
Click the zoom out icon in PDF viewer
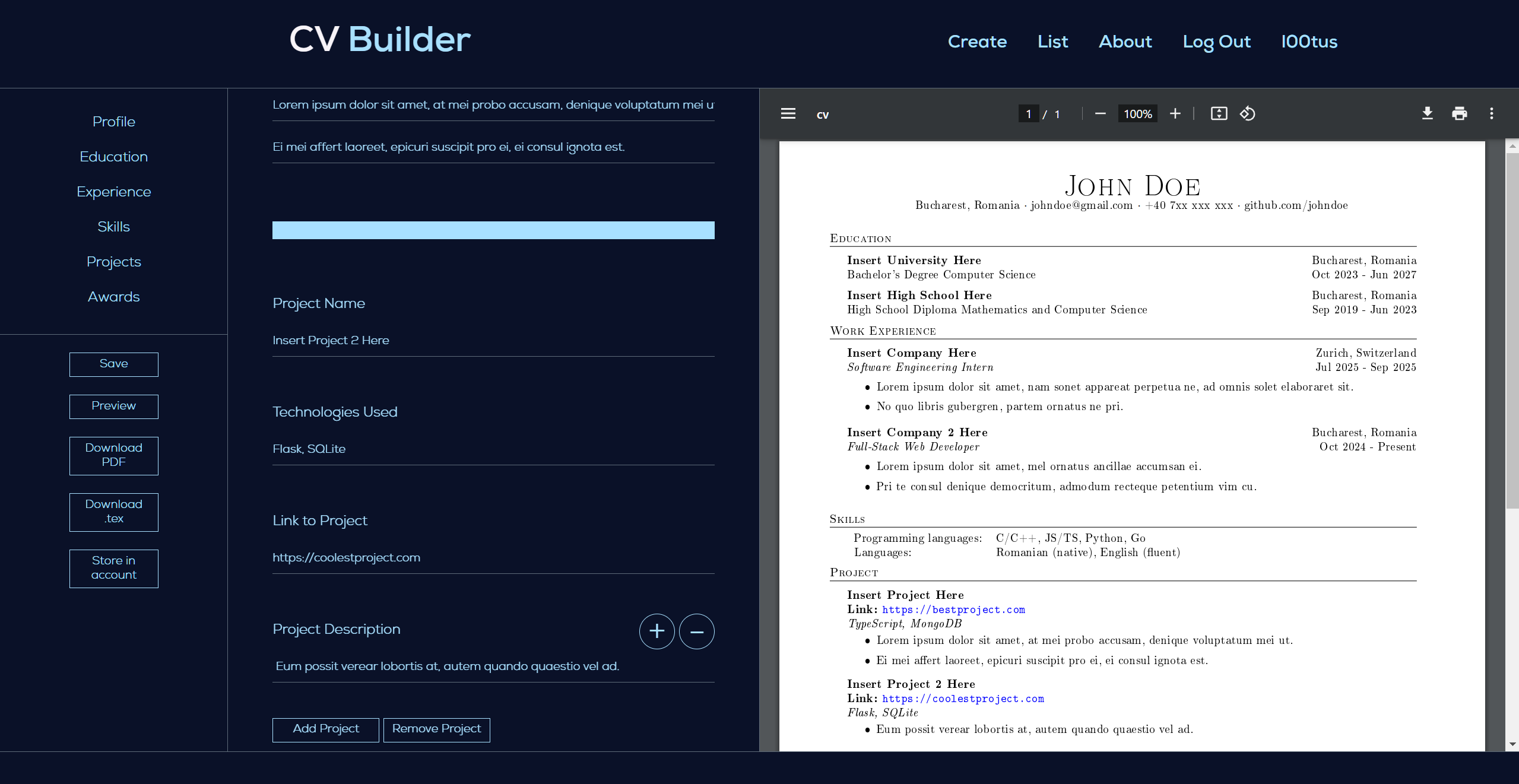click(1100, 113)
